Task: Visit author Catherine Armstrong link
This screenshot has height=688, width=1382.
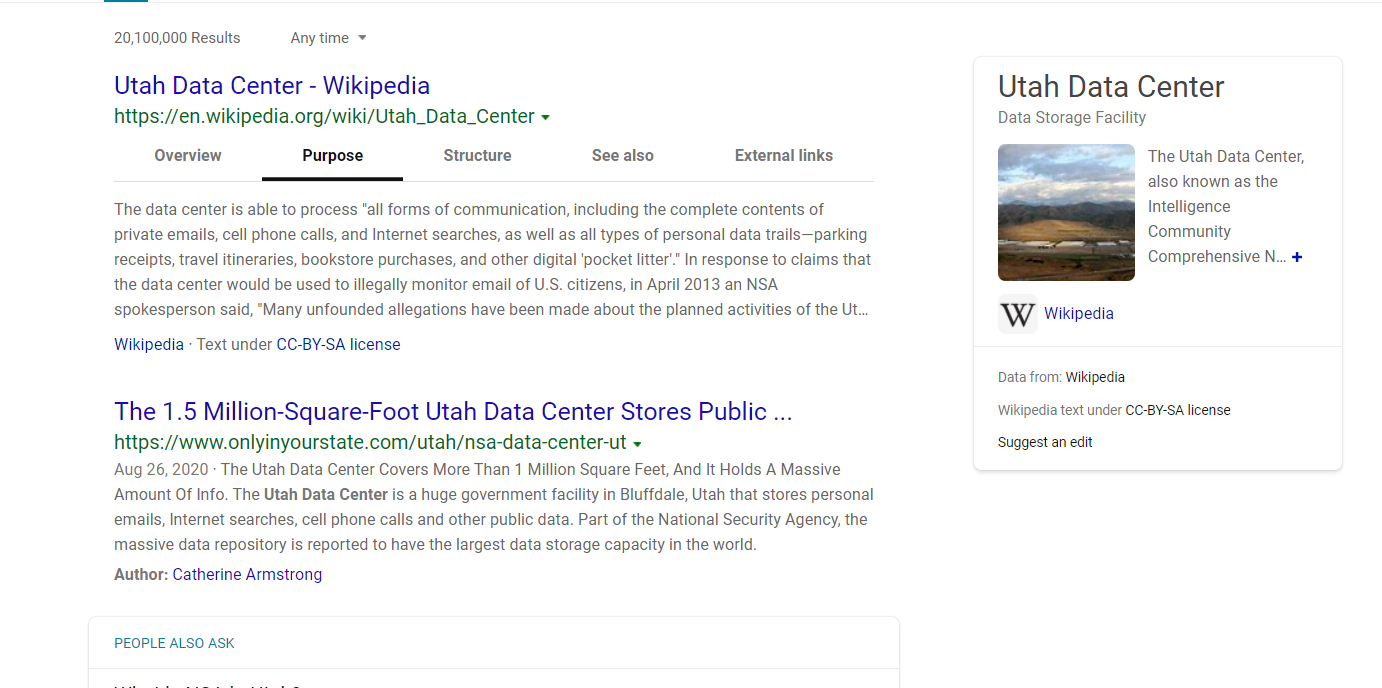Action: (x=247, y=575)
